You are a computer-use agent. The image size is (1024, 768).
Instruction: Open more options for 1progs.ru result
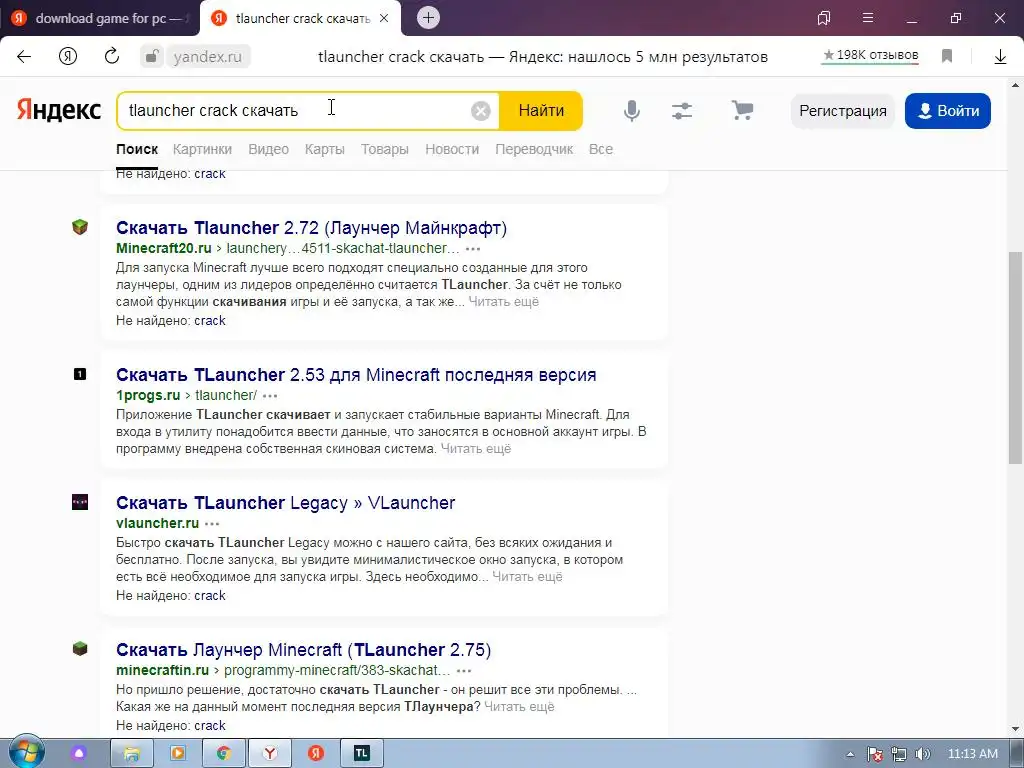click(270, 396)
